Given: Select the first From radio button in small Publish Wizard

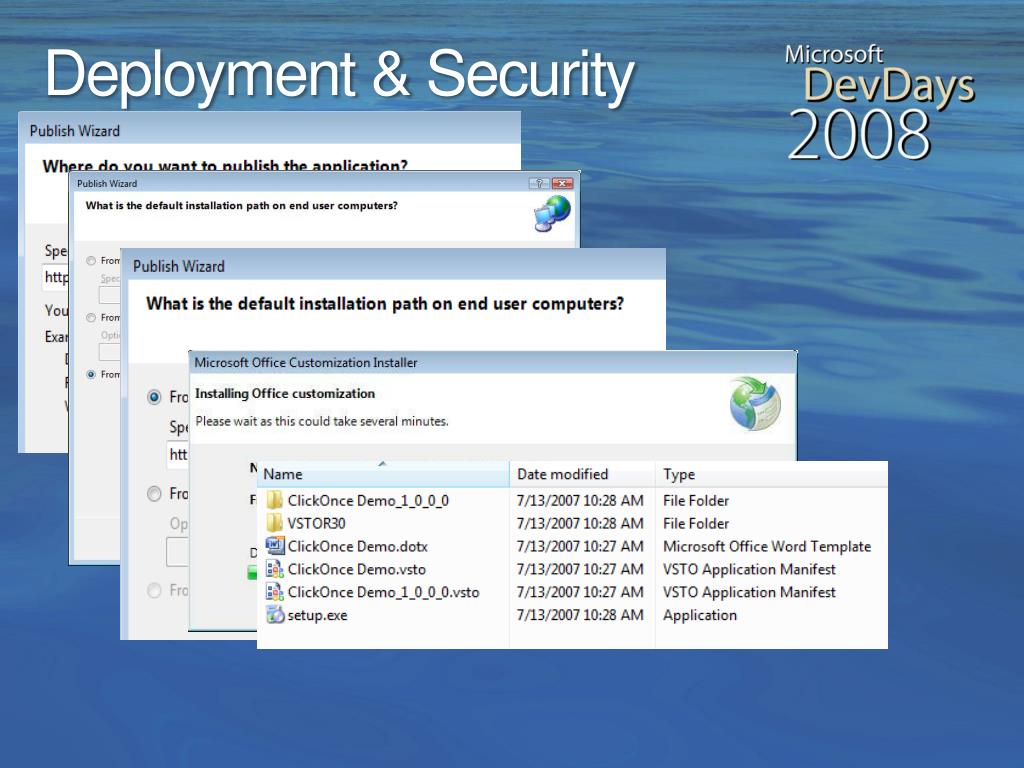Looking at the screenshot, I should pos(91,261).
